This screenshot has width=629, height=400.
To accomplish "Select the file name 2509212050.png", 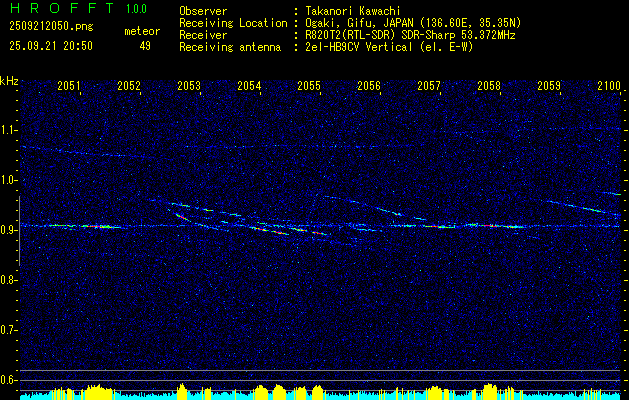I will [x=51, y=27].
